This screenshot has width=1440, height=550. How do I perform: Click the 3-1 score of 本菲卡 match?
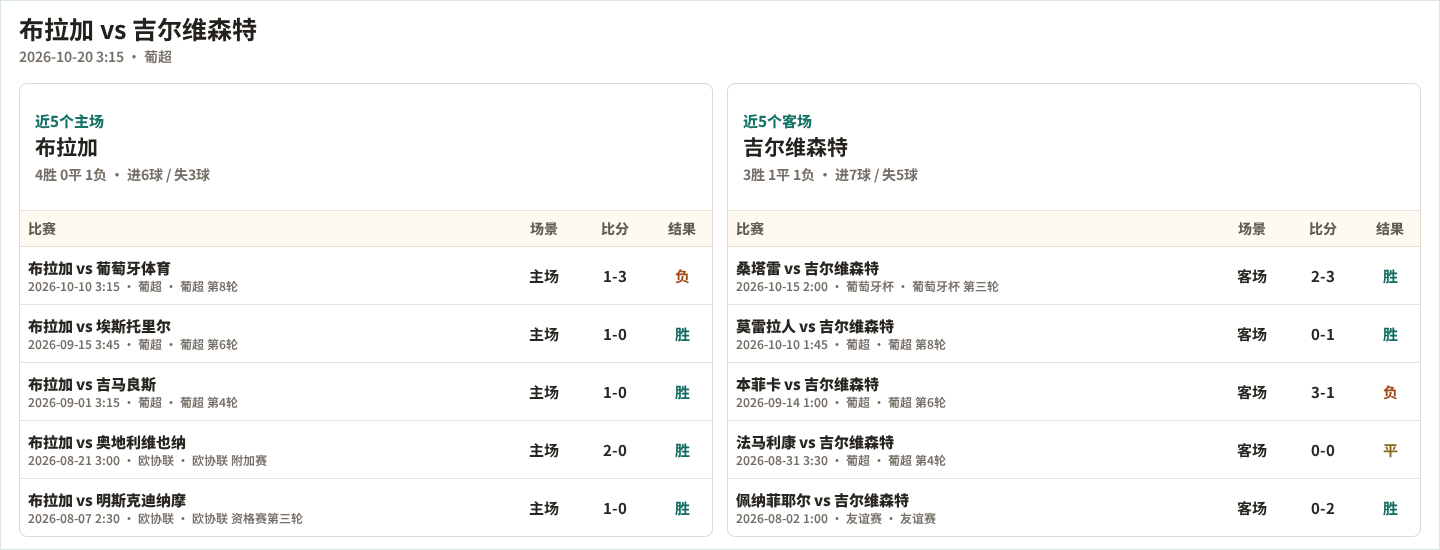pos(1323,392)
